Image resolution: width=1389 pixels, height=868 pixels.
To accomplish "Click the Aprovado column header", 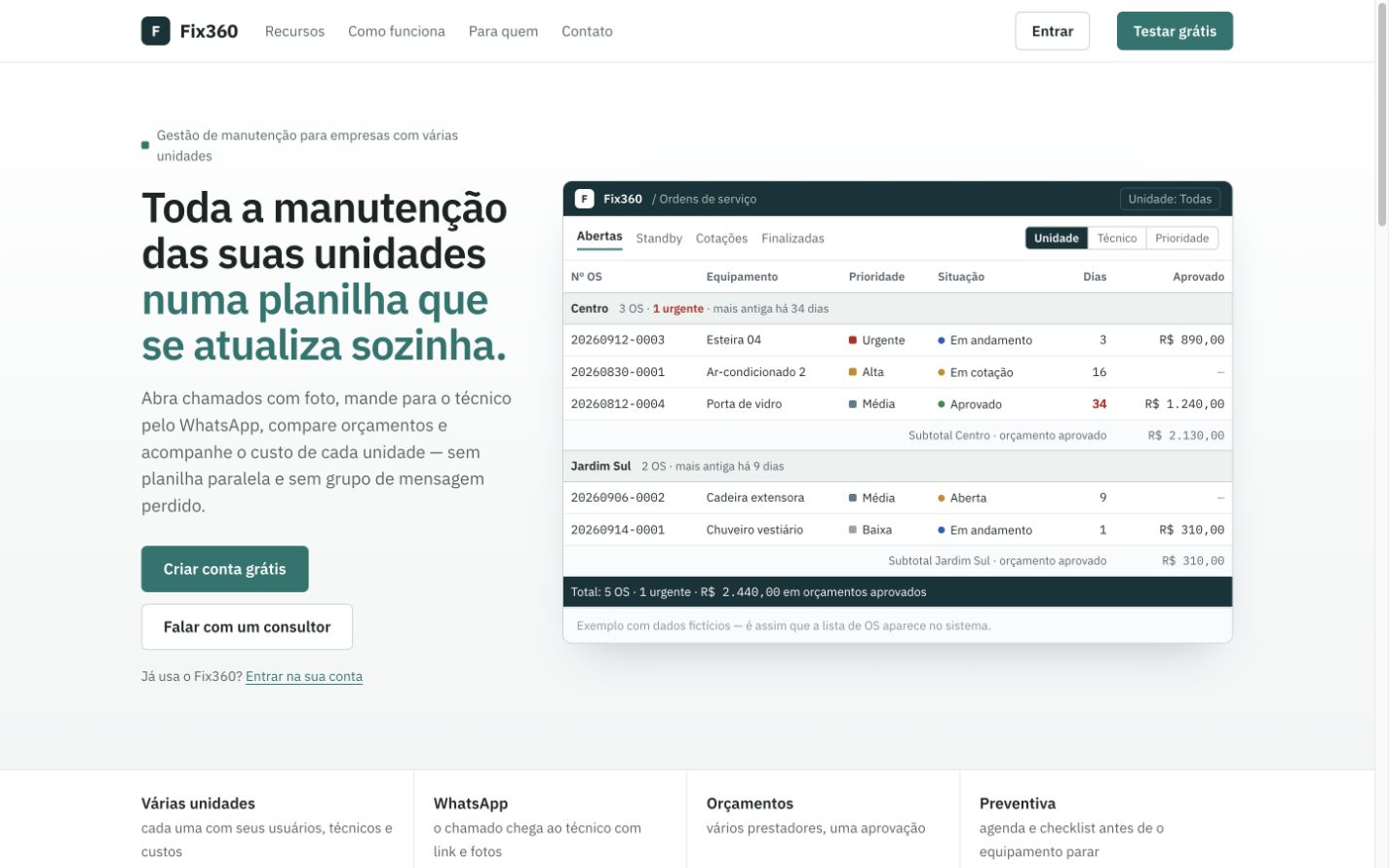I will 1198,277.
